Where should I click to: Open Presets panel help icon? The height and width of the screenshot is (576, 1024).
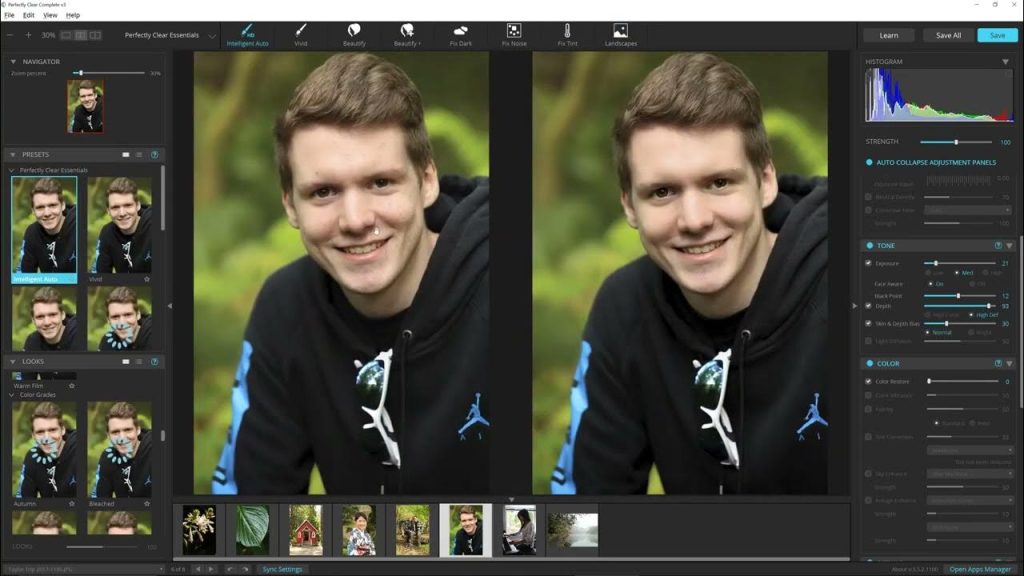coord(155,155)
